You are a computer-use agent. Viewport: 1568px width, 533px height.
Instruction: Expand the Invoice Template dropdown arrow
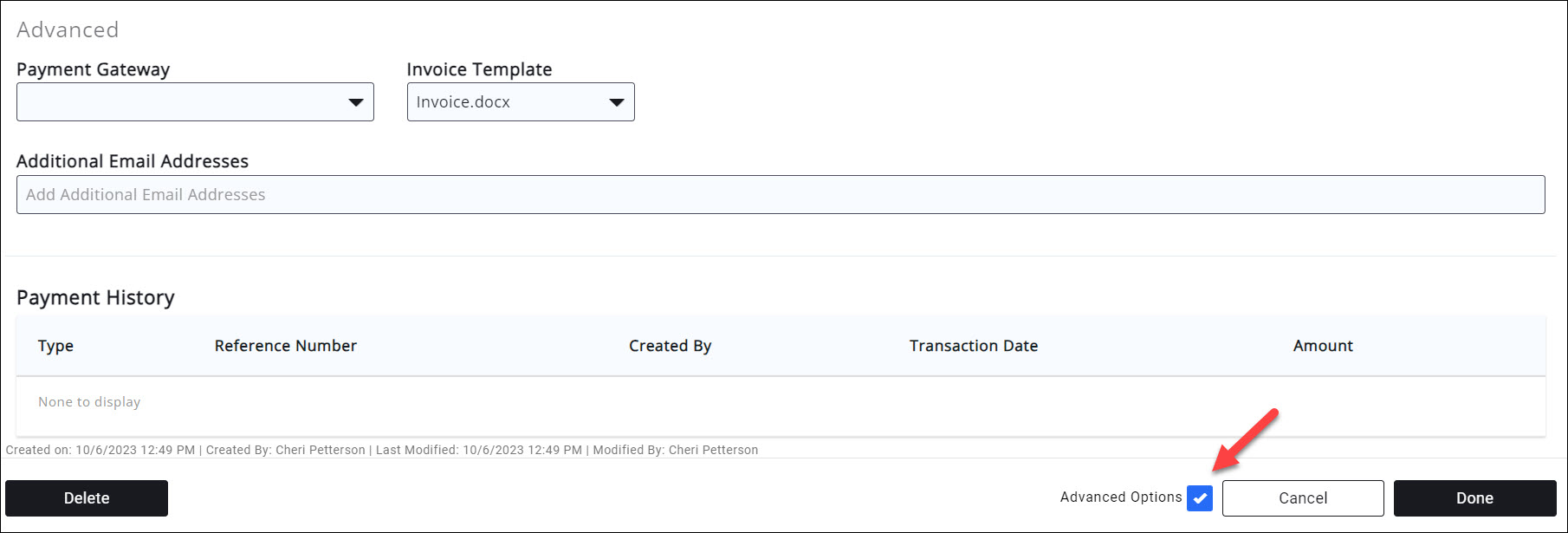point(616,102)
